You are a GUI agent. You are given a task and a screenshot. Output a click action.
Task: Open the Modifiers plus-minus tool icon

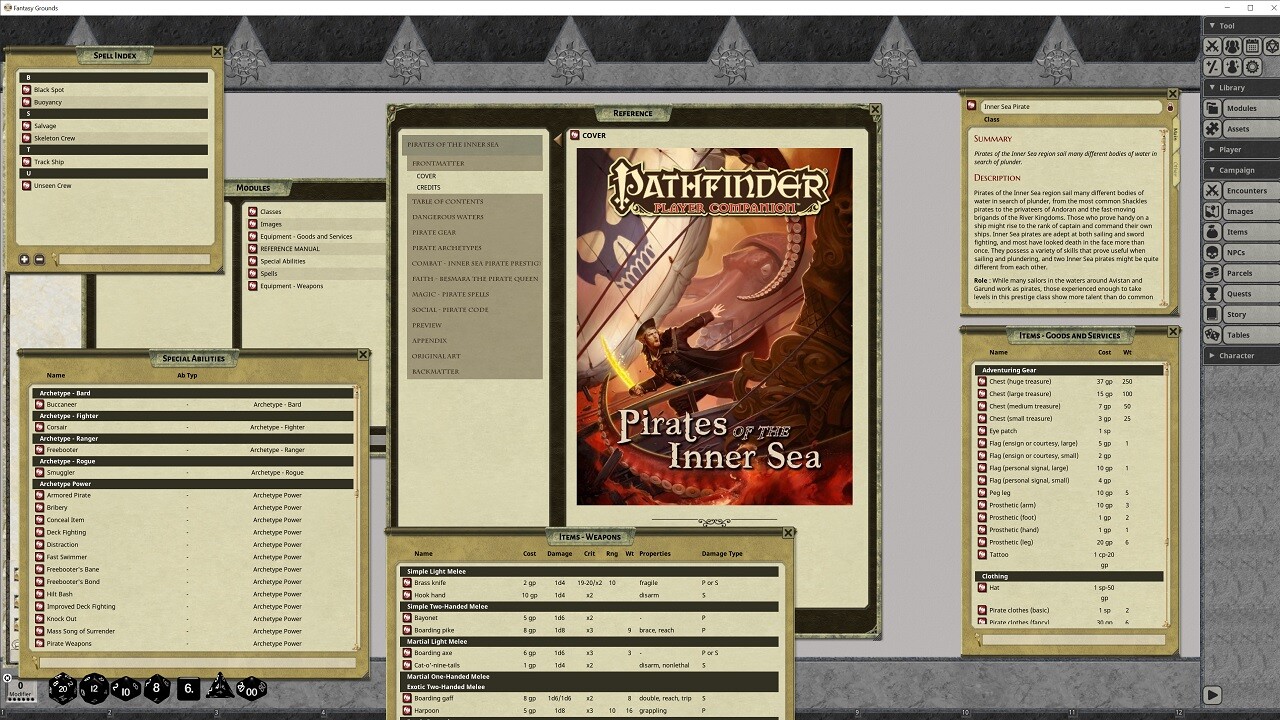[x=1212, y=65]
